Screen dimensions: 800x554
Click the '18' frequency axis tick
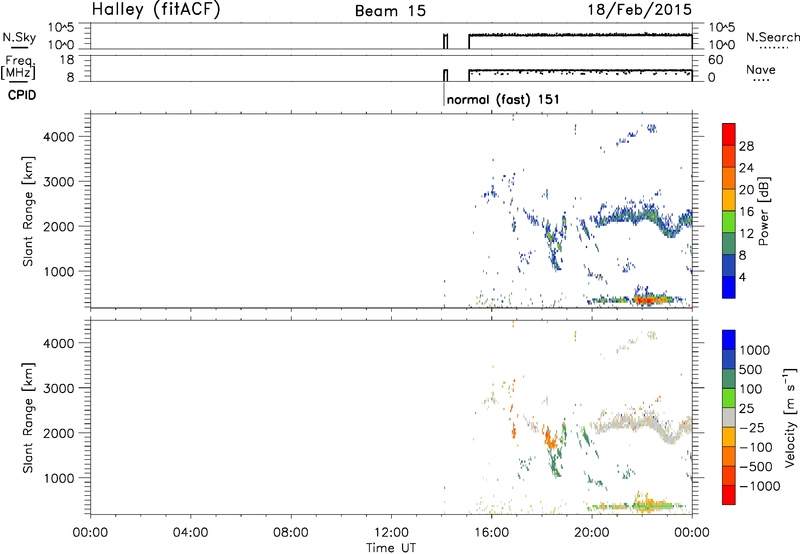[67, 60]
